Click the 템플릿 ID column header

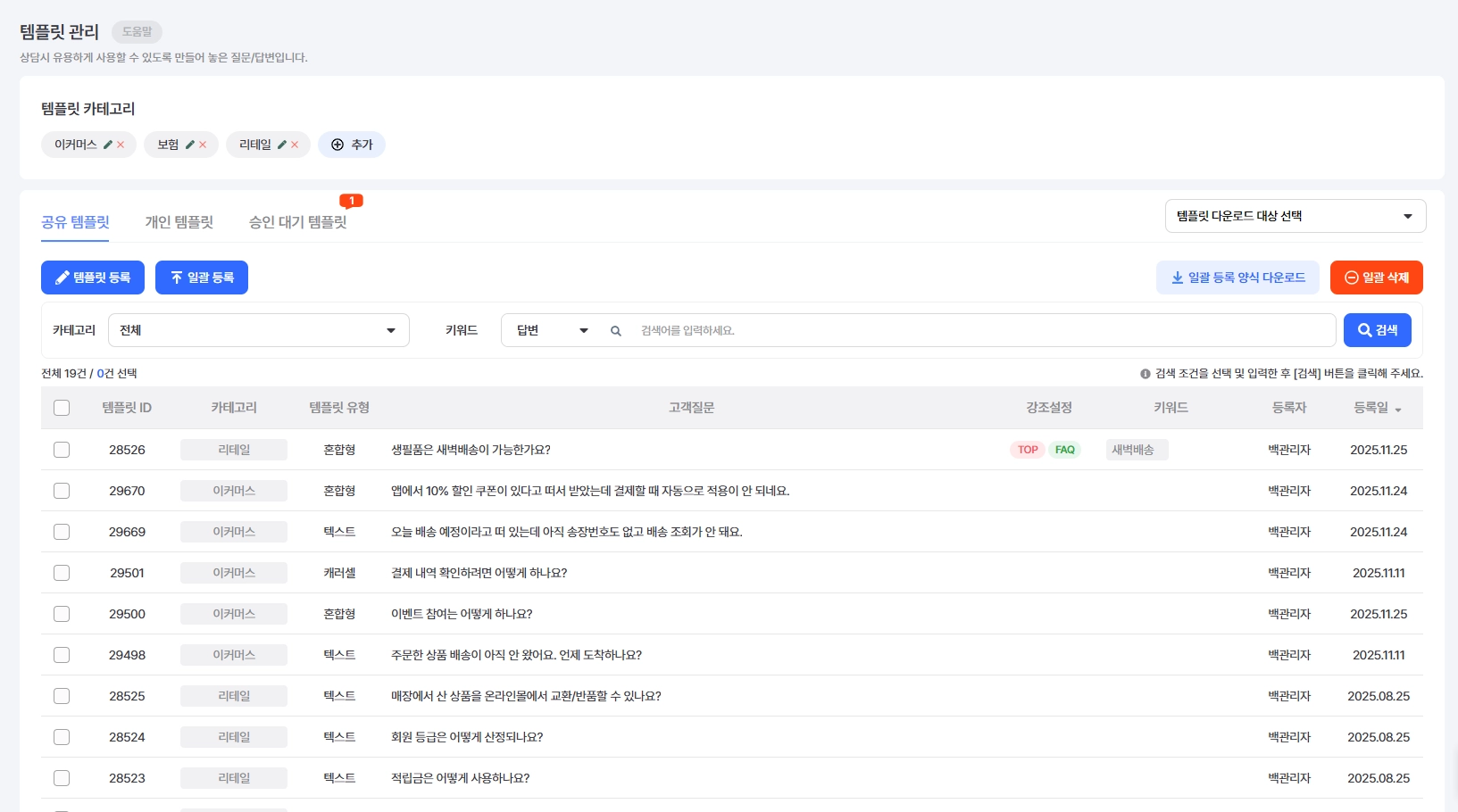(127, 408)
